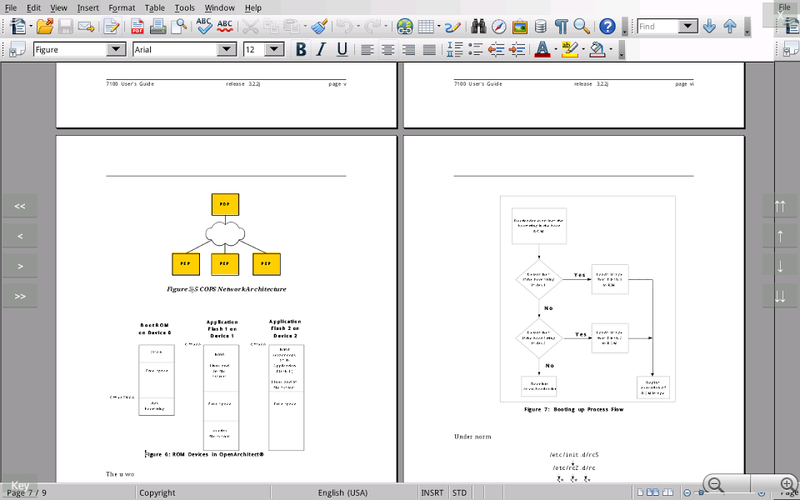Toggle Bold formatting
The height and width of the screenshot is (500, 800).
[x=301, y=49]
